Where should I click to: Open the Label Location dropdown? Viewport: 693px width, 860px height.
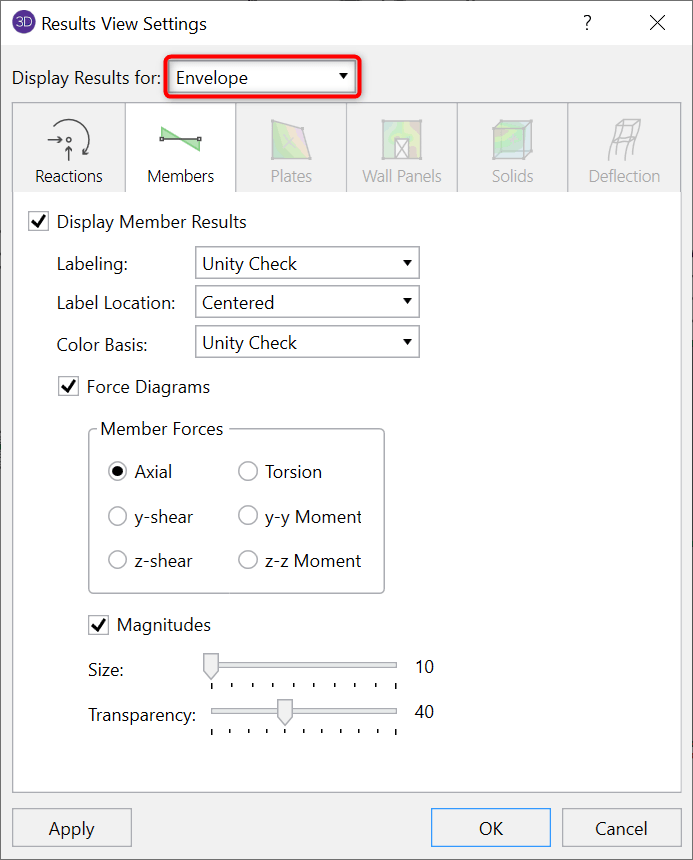[307, 302]
